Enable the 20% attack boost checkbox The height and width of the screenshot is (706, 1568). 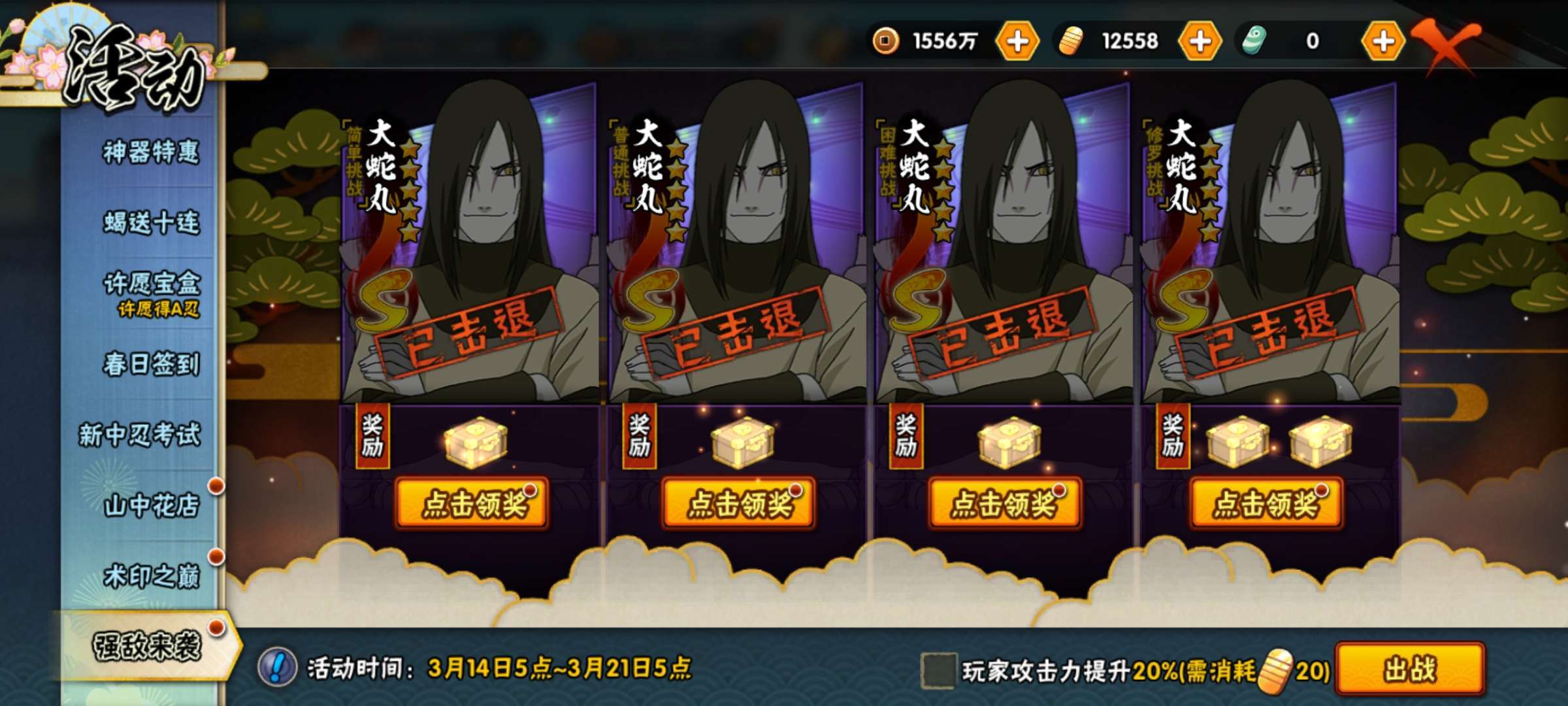click(x=938, y=671)
